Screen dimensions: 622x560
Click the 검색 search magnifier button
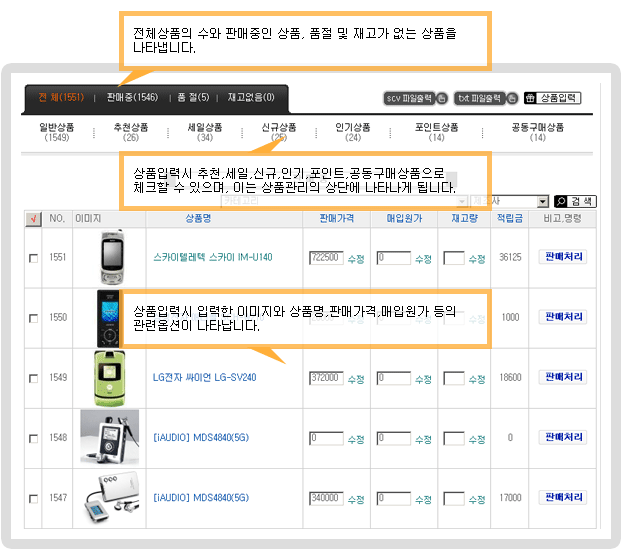click(575, 201)
